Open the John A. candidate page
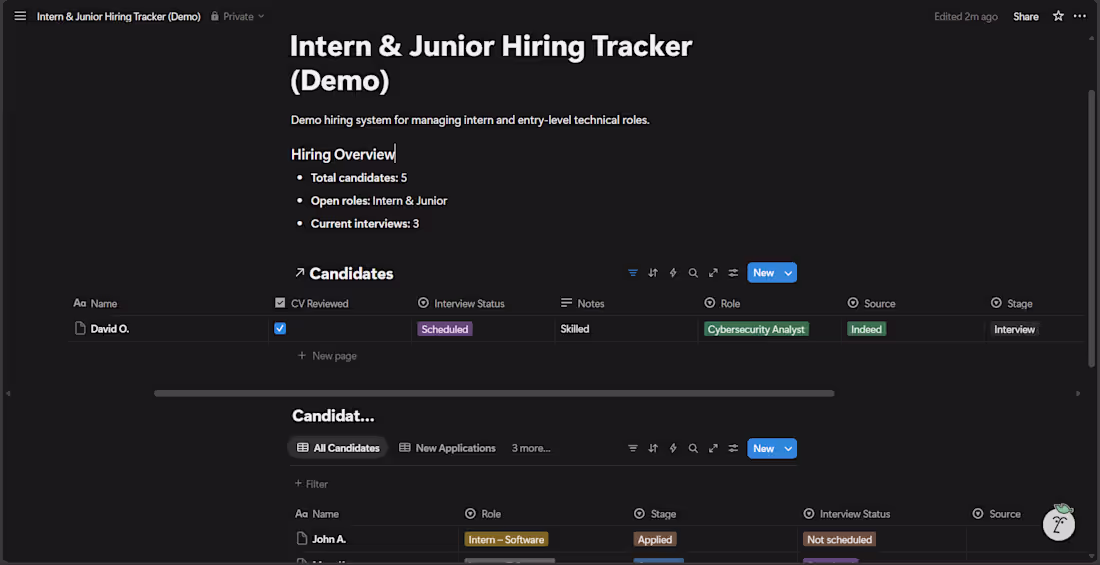 pyautogui.click(x=329, y=539)
